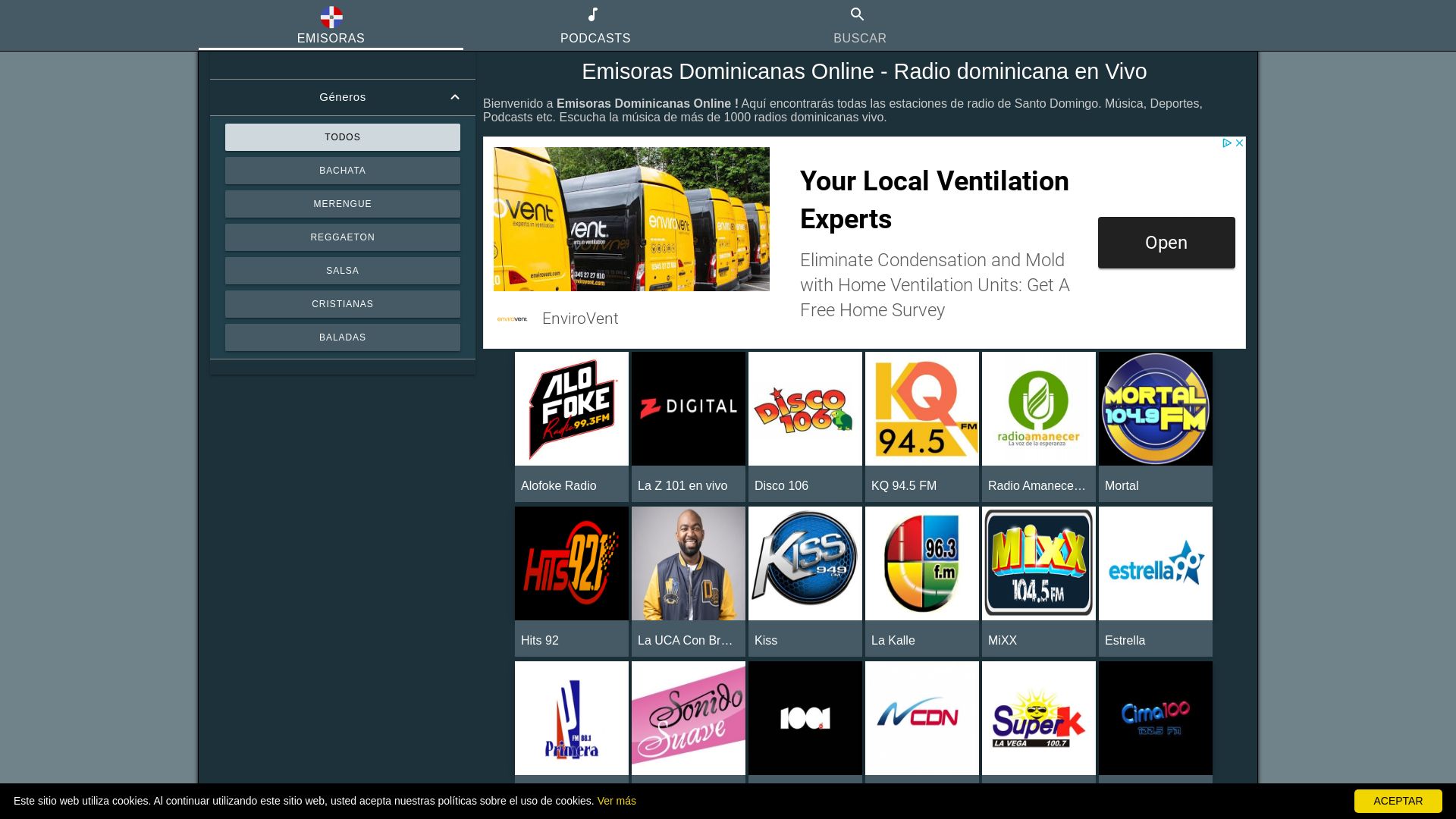Click the Mortal station title
Image resolution: width=1456 pixels, height=819 pixels.
[x=1122, y=485]
